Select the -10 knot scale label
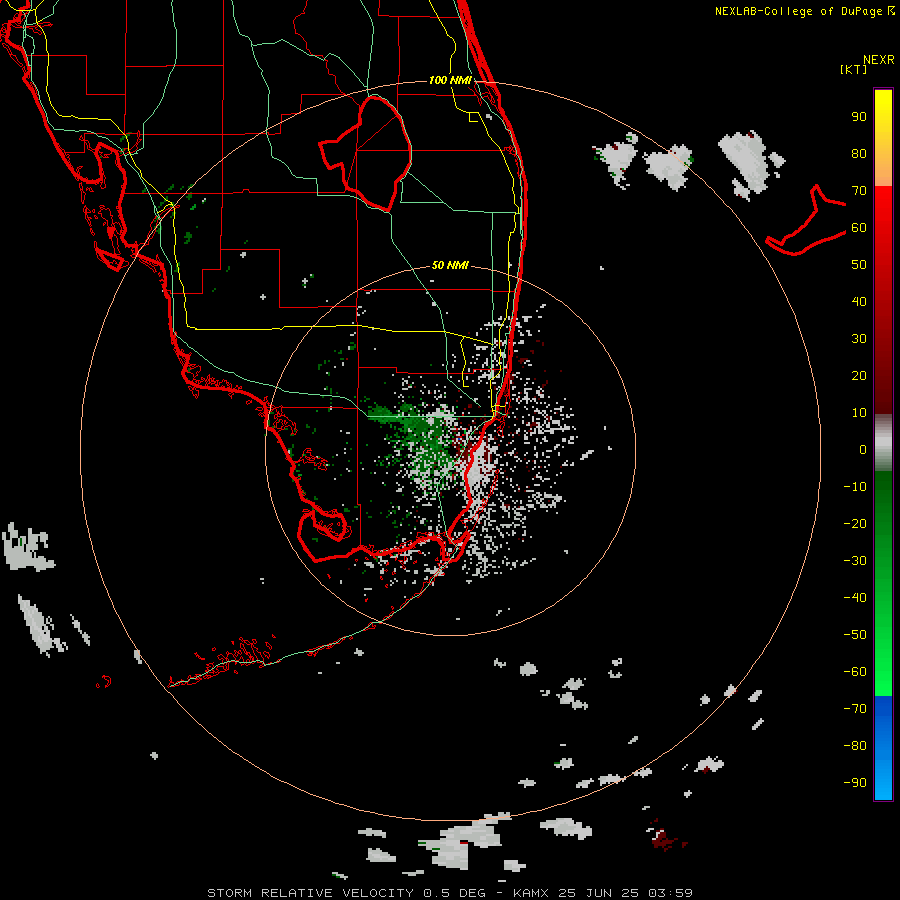Image resolution: width=900 pixels, height=900 pixels. (855, 487)
